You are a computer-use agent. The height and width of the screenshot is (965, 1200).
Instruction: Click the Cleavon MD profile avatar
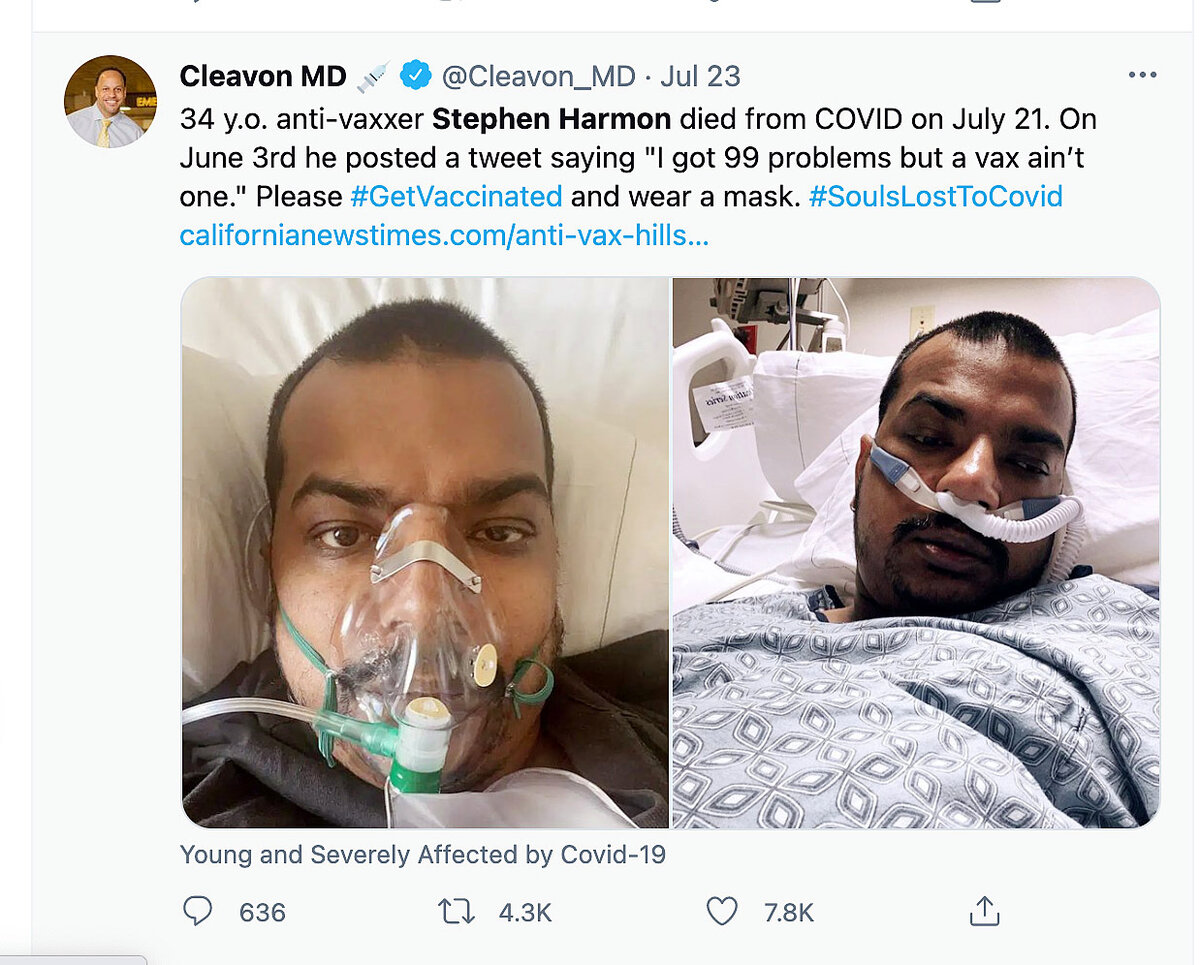click(x=110, y=101)
